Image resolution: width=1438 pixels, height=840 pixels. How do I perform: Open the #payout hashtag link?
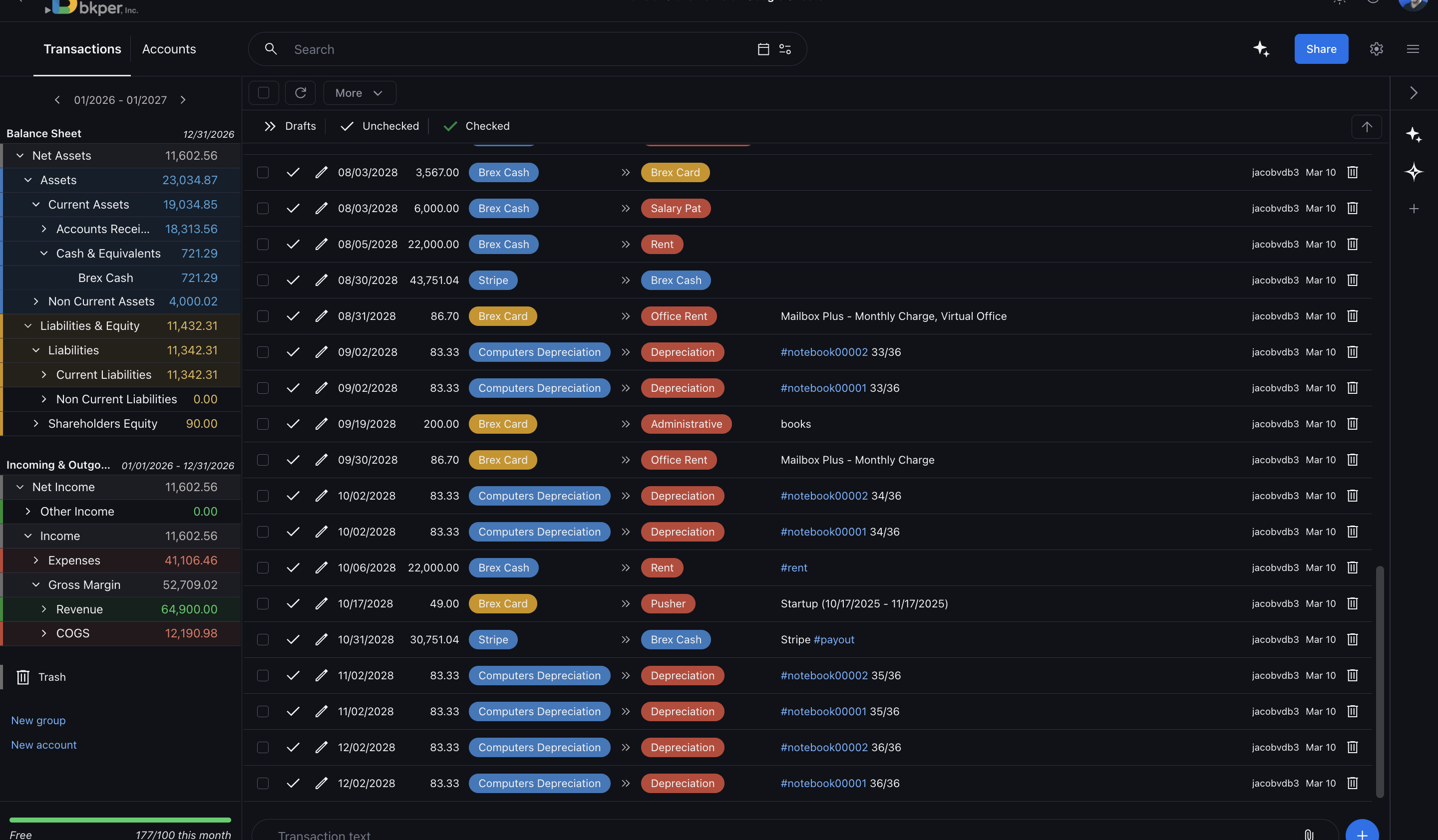(834, 639)
